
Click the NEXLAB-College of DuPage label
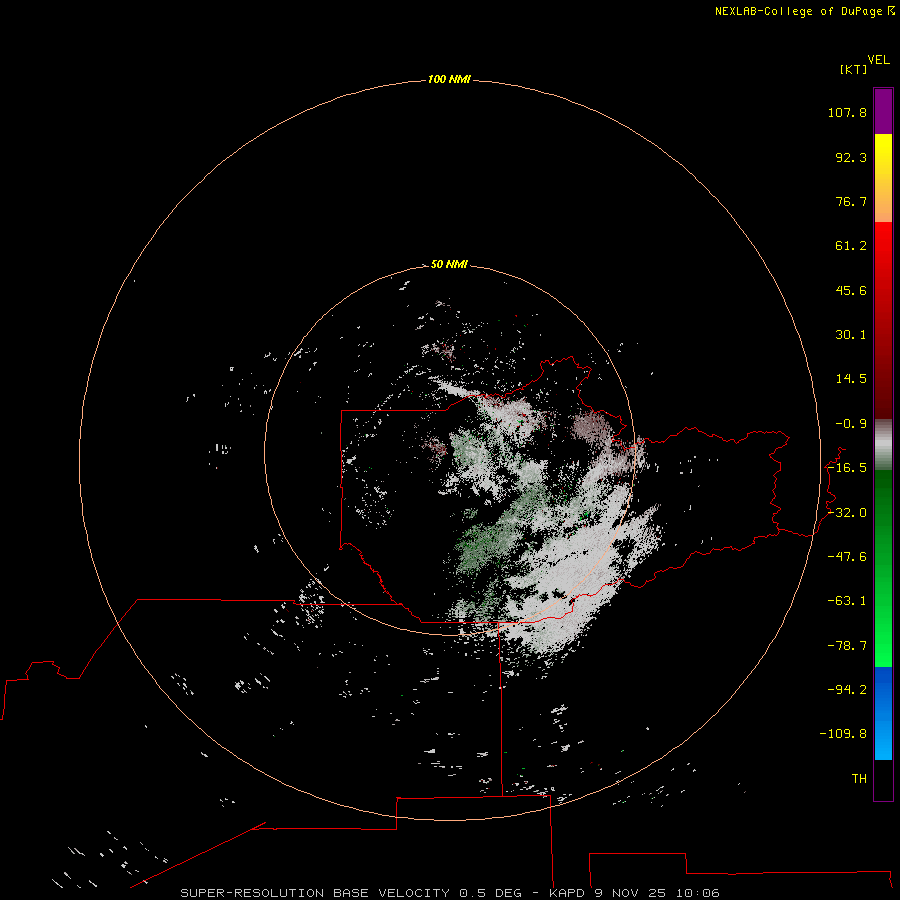point(800,11)
